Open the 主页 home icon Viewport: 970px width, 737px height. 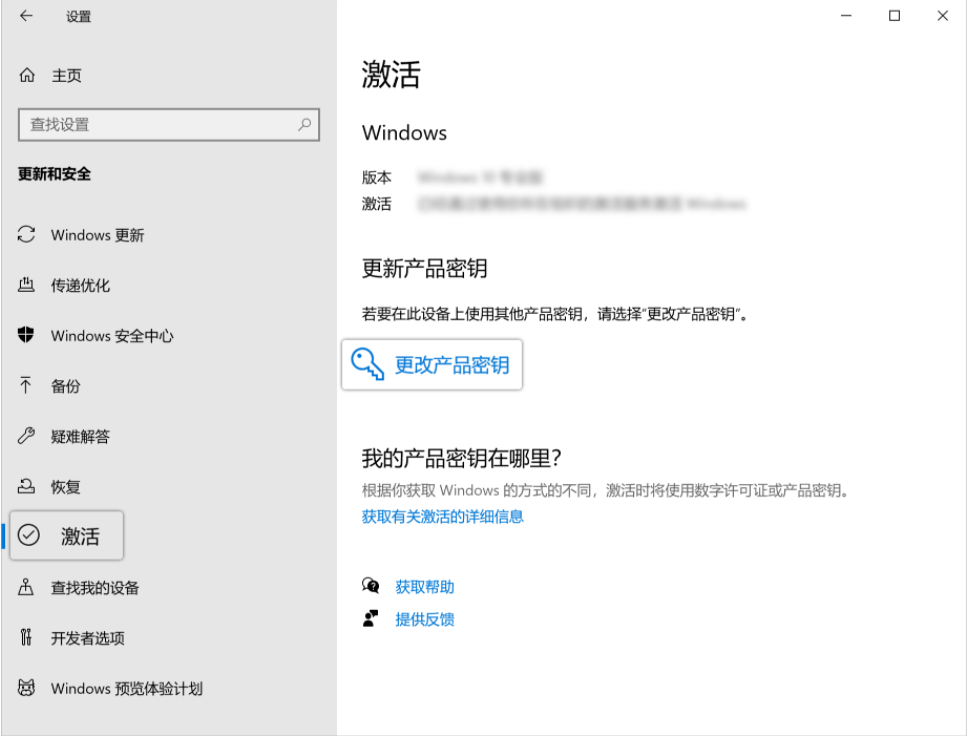27,75
